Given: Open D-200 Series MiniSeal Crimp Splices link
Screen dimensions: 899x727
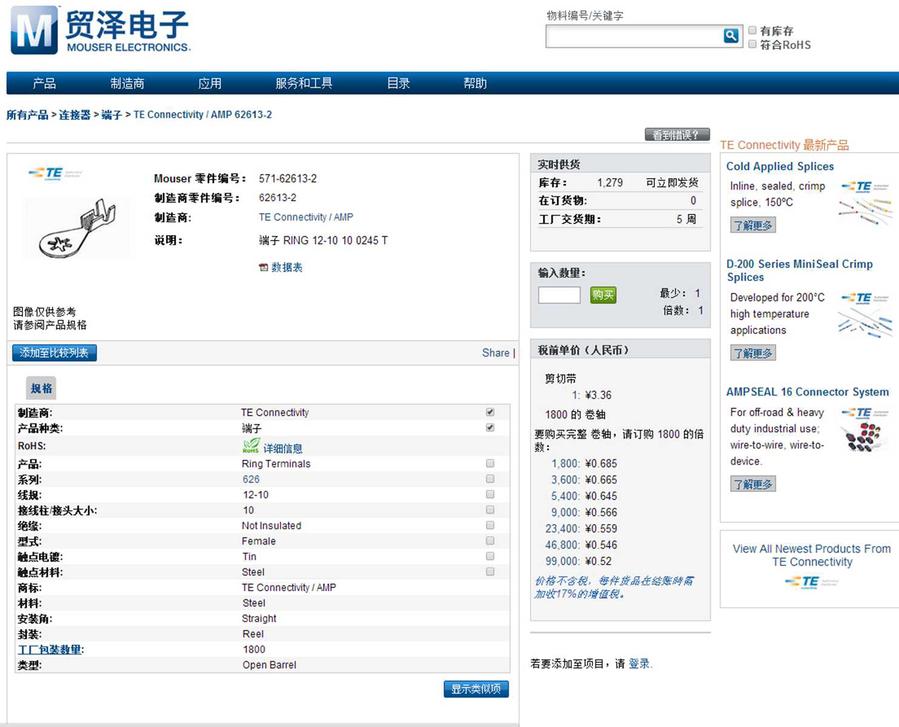Looking at the screenshot, I should [x=799, y=270].
